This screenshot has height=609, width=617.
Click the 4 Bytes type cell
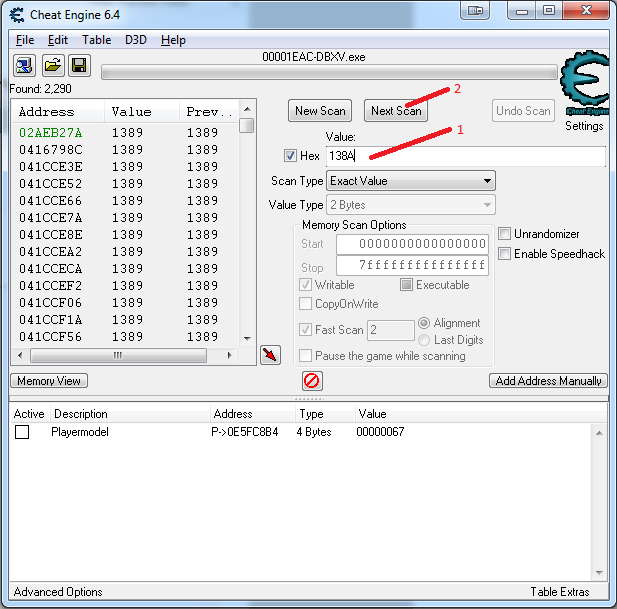(314, 432)
